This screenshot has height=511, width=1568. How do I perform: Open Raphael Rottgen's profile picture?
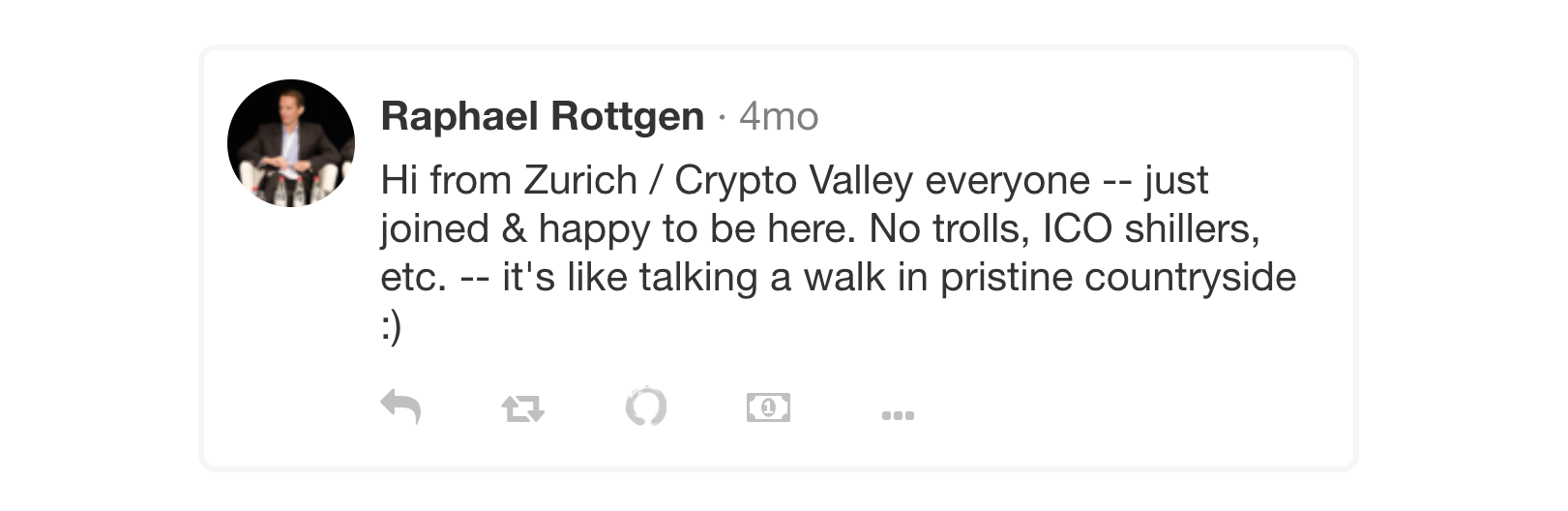click(291, 143)
